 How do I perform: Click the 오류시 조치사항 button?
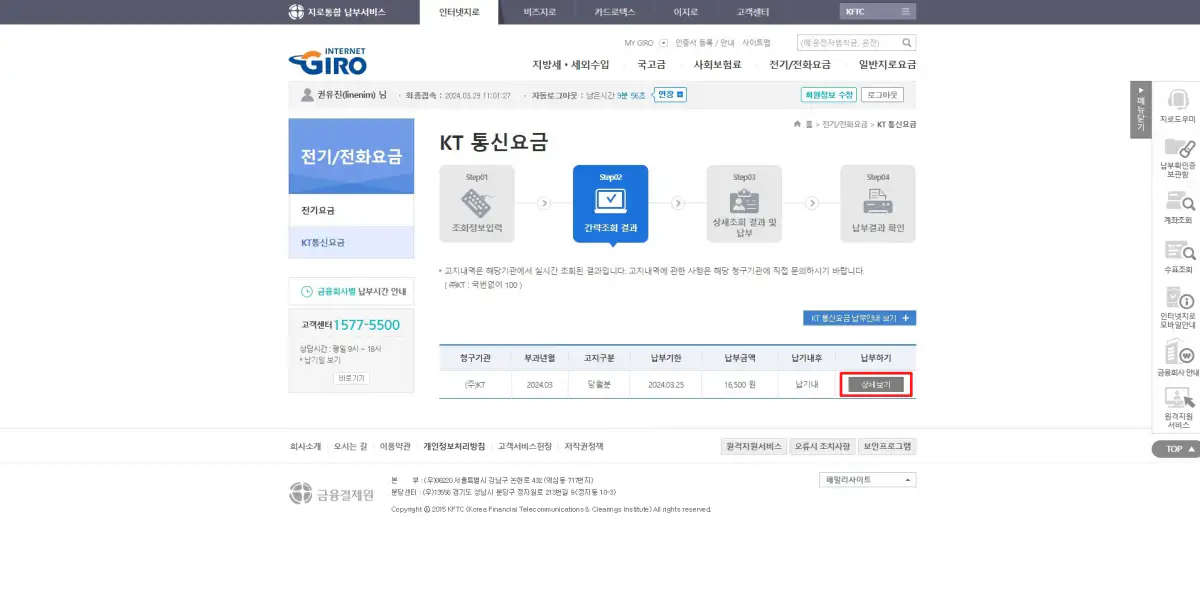pos(823,447)
